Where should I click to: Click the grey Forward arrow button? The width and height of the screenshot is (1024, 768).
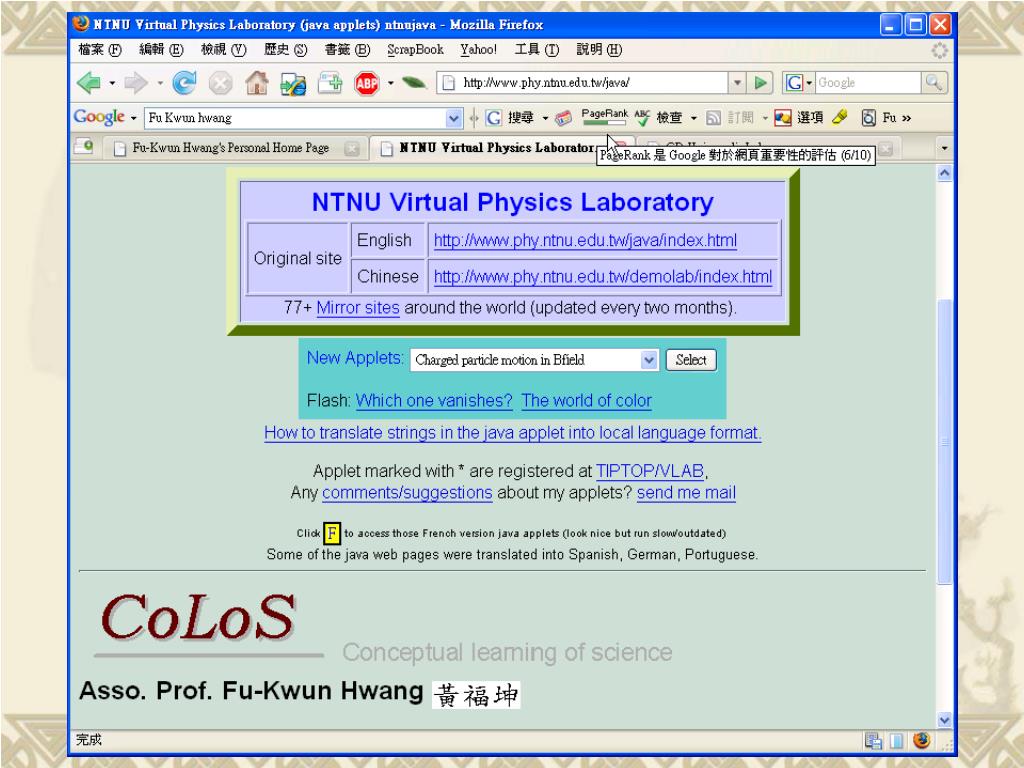point(135,83)
